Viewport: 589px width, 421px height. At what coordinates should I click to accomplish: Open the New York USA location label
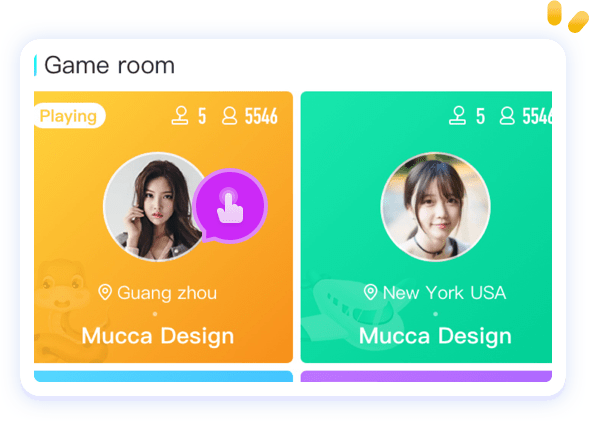click(x=444, y=293)
